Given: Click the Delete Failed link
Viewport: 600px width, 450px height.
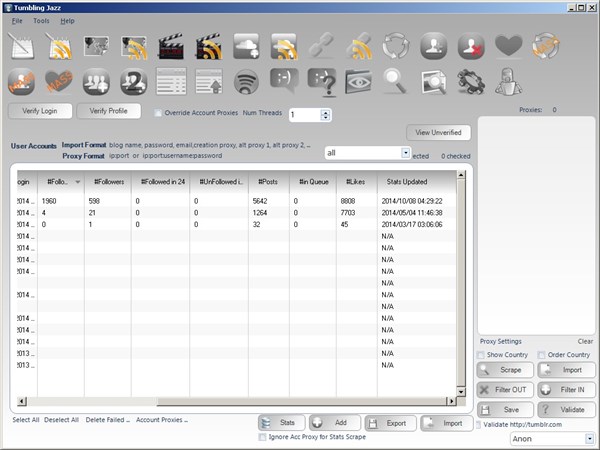Looking at the screenshot, I should pos(108,420).
